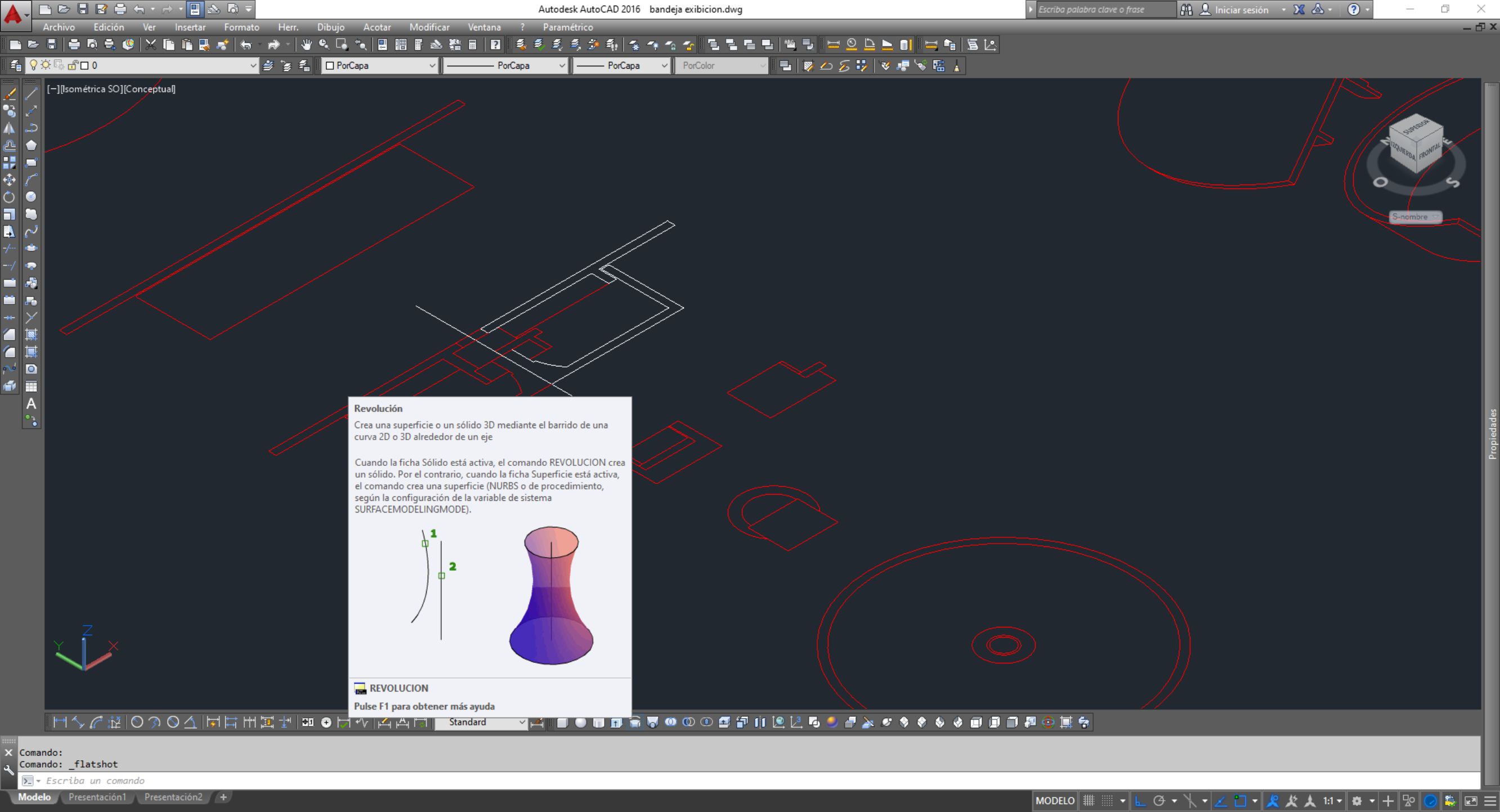Switch to the Presentación1 tab

[97, 797]
